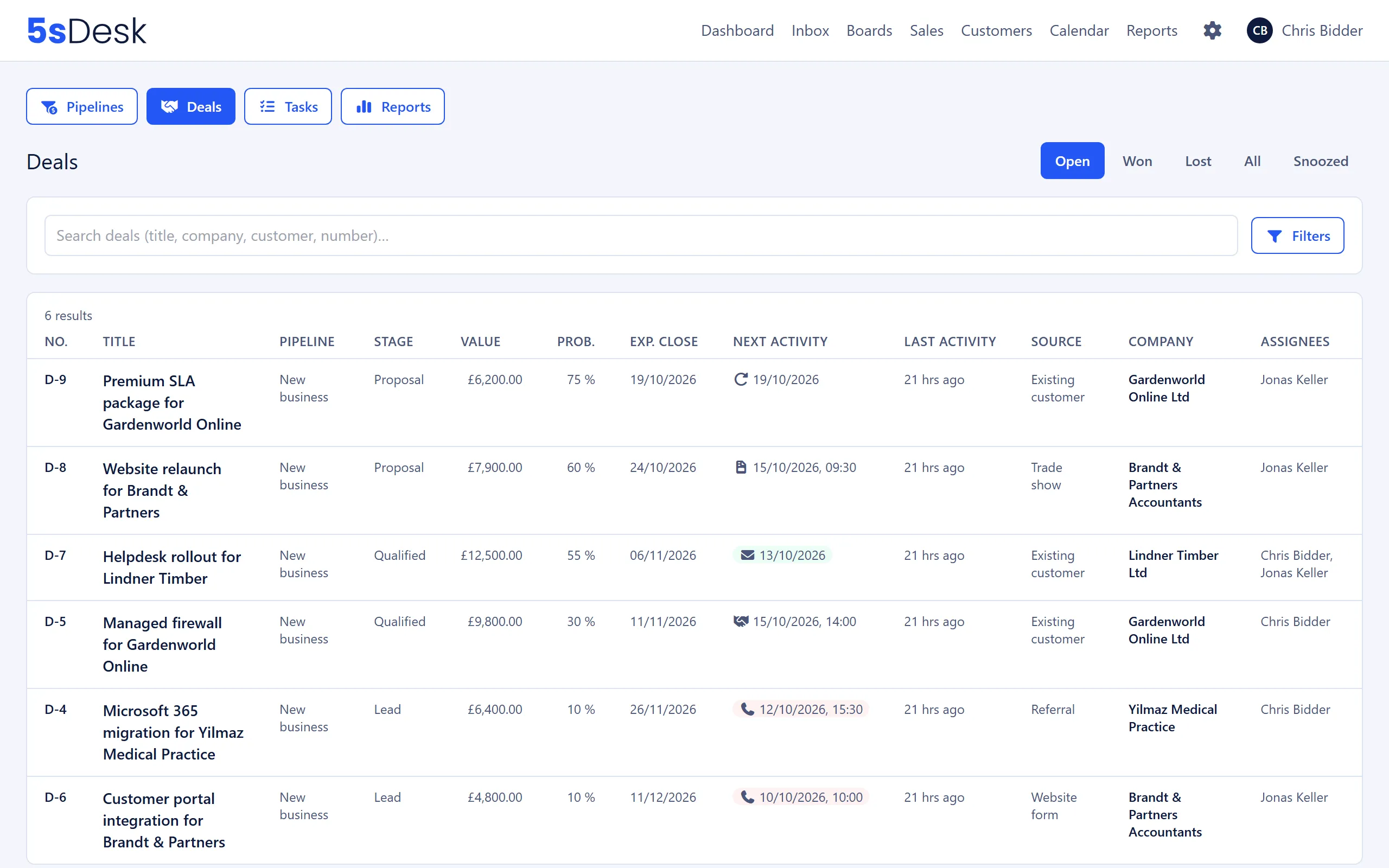This screenshot has height=868, width=1389.
Task: Open deal Microsoft 365 migration for Yilmaz
Action: pos(173,732)
